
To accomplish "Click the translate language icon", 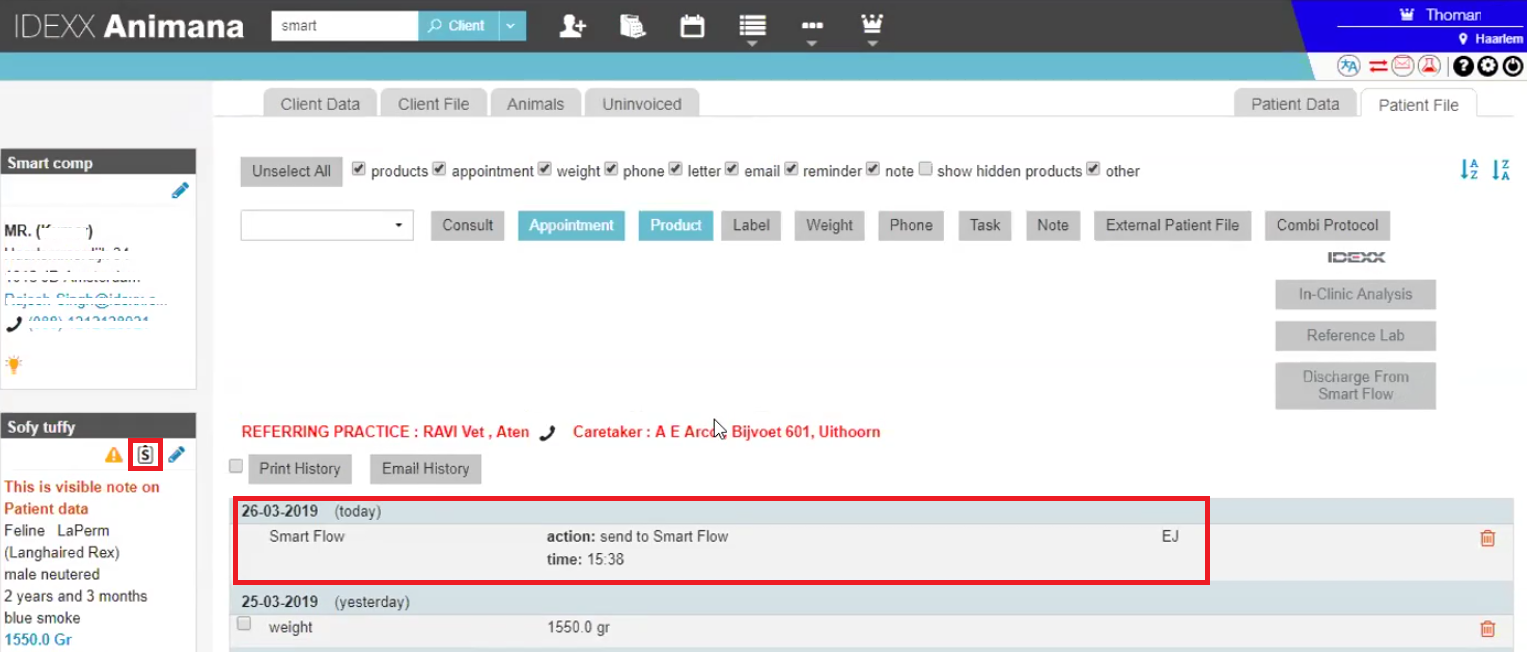I will click(x=1350, y=66).
